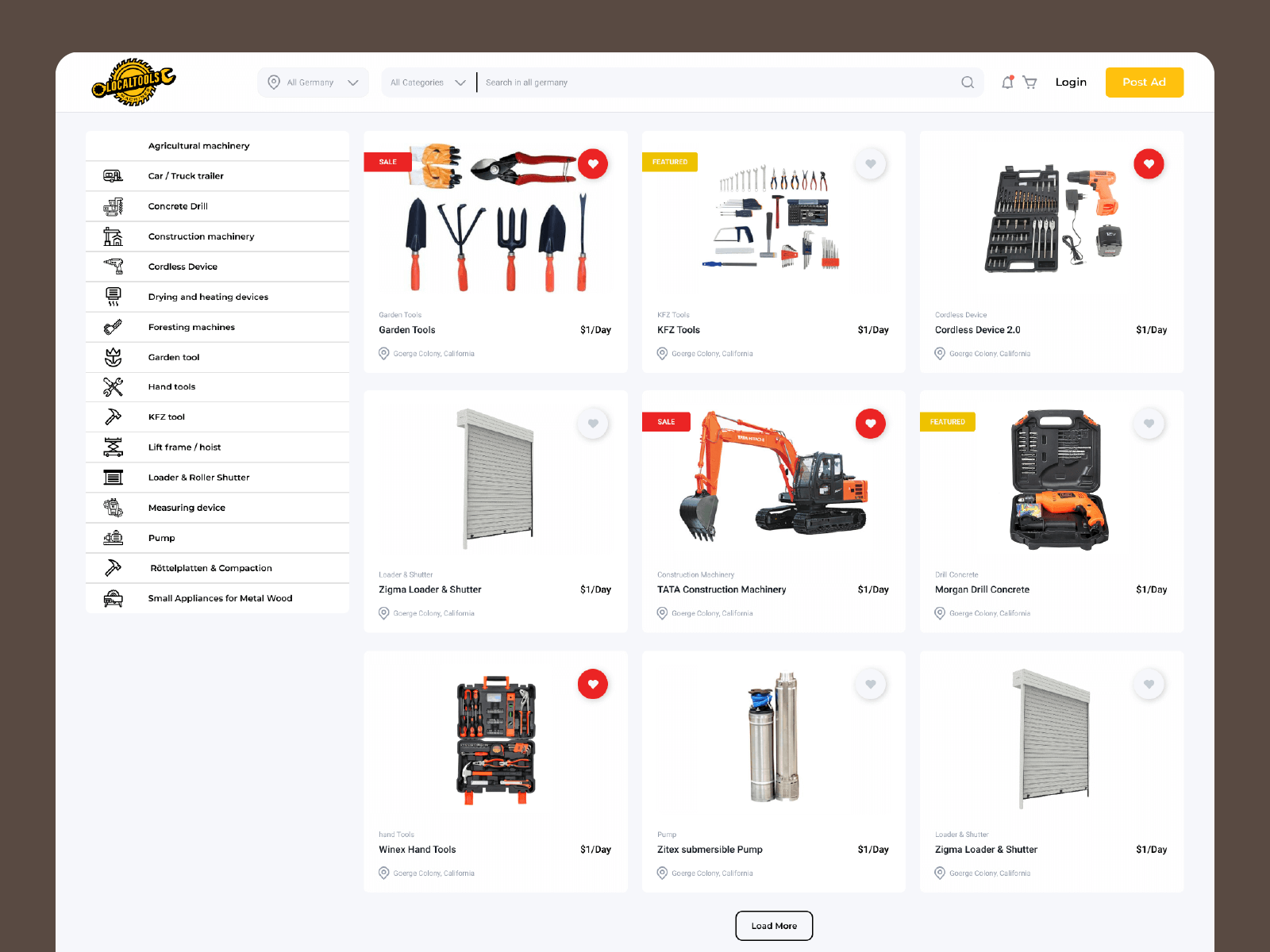Unfavorite the Winex Hand Tools heart

[593, 684]
